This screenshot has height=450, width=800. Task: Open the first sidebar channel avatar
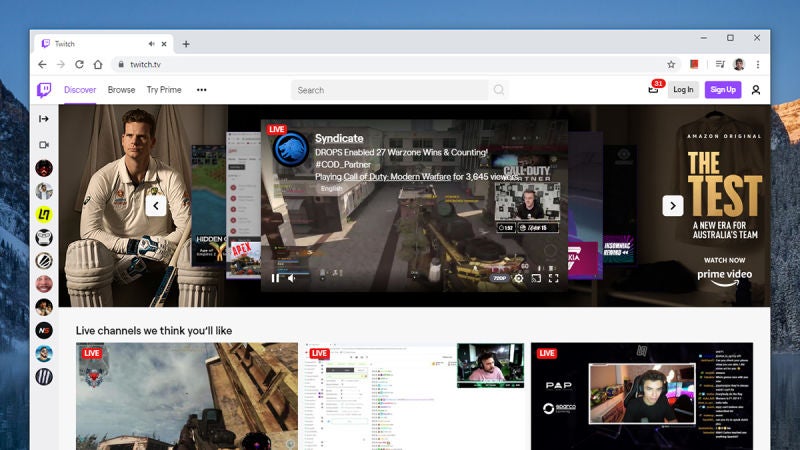click(x=44, y=168)
